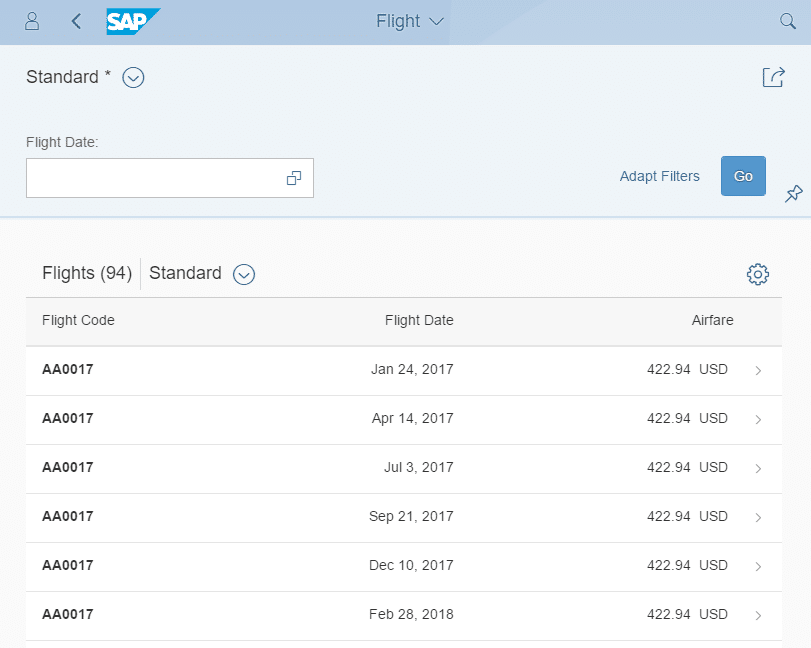Toggle the pin header icon
The image size is (811, 648).
pyautogui.click(x=793, y=194)
